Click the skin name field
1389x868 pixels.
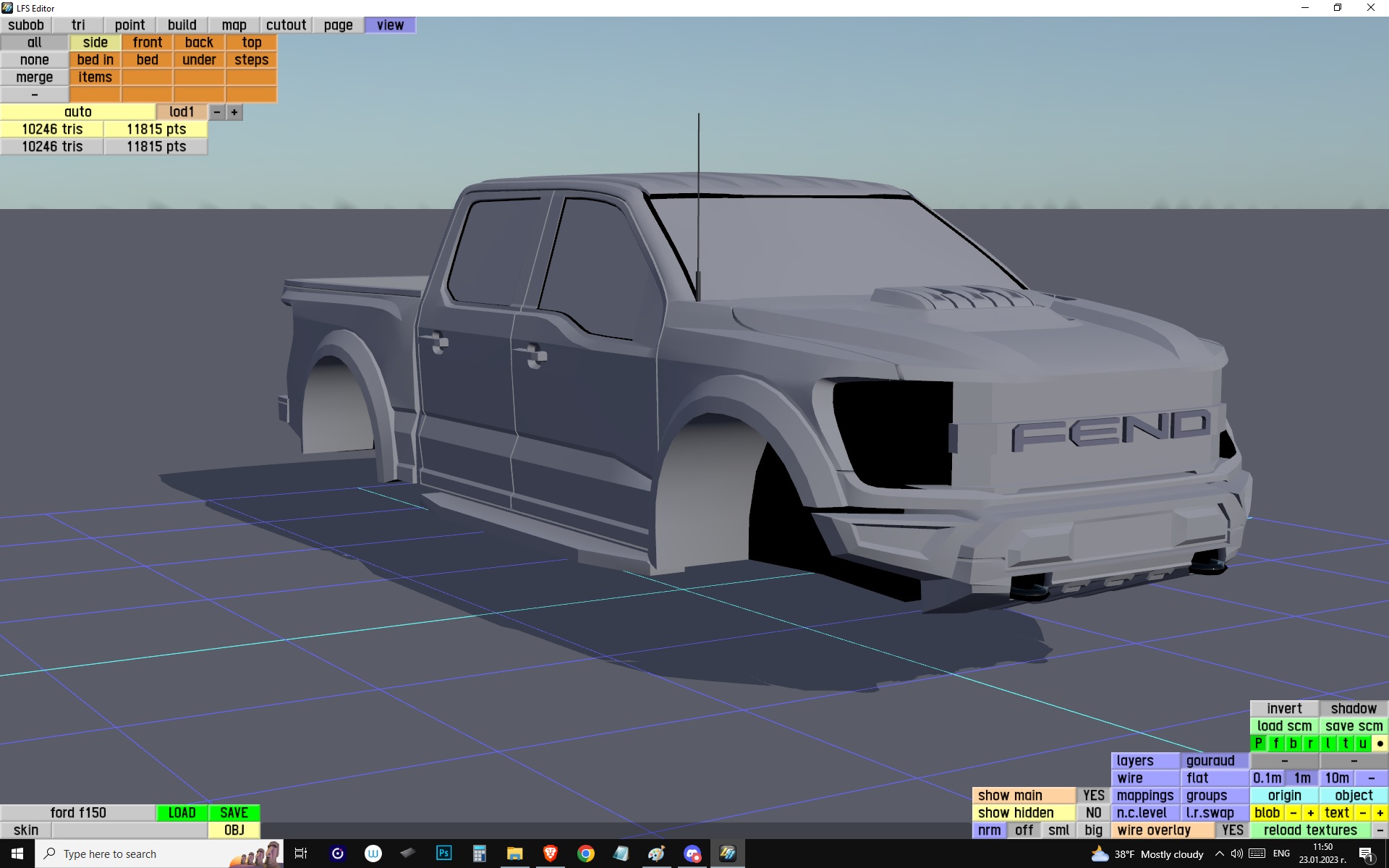pos(129,830)
